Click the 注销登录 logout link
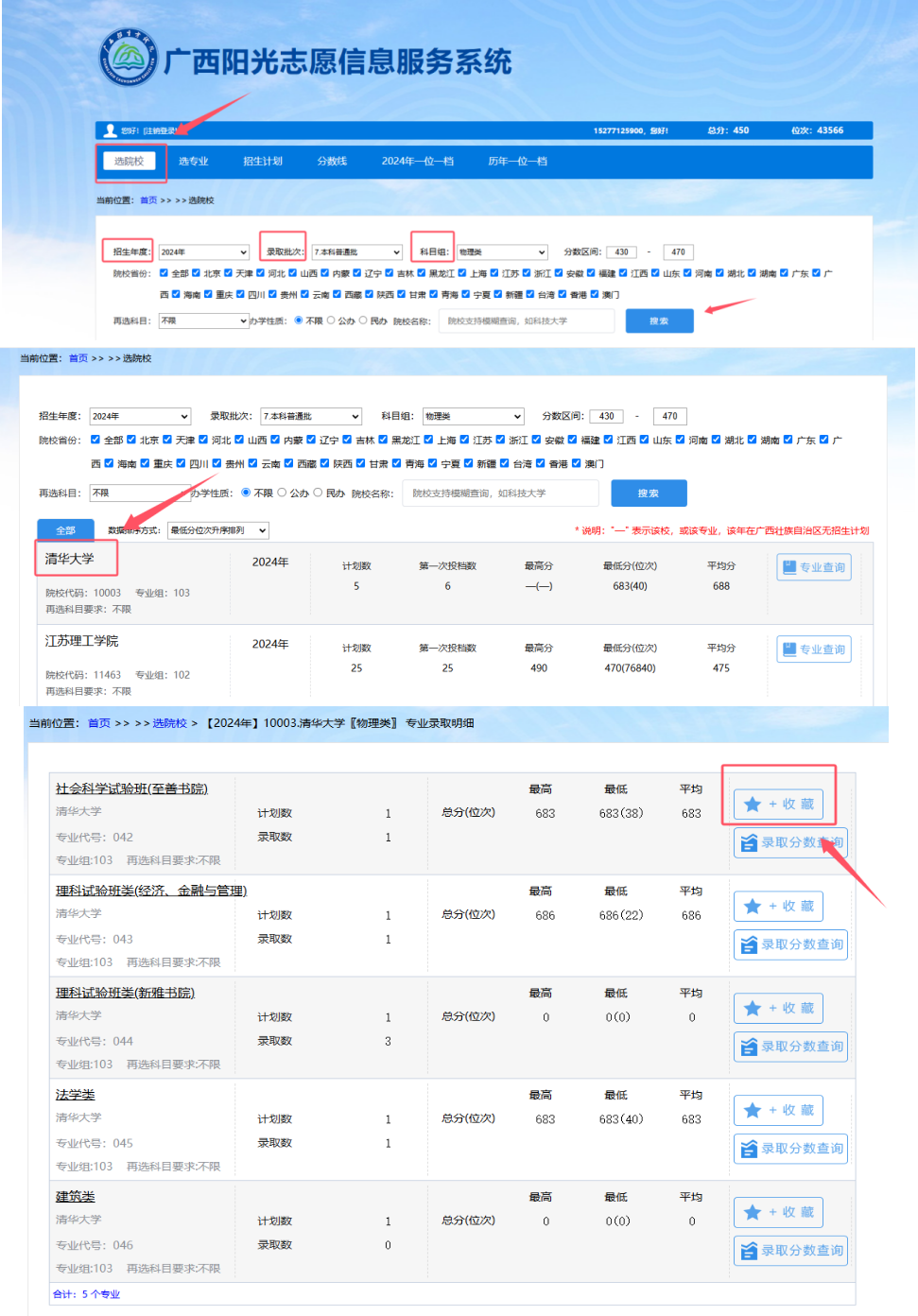Viewport: 918px width, 1316px height. 159,130
